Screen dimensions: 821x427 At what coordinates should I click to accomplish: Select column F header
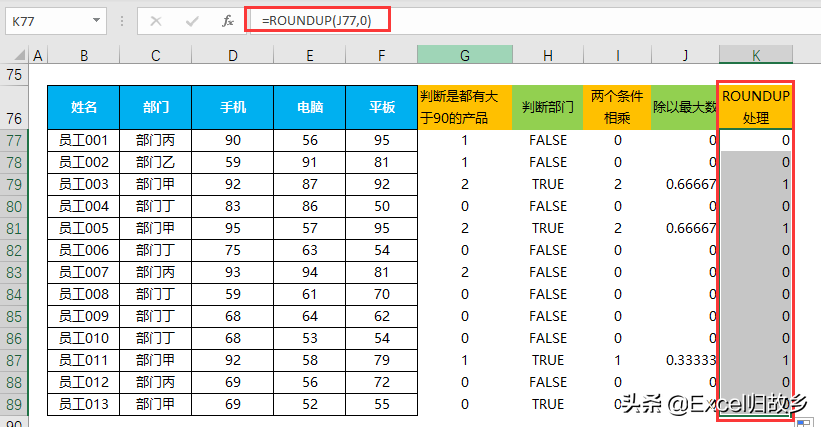click(x=381, y=55)
